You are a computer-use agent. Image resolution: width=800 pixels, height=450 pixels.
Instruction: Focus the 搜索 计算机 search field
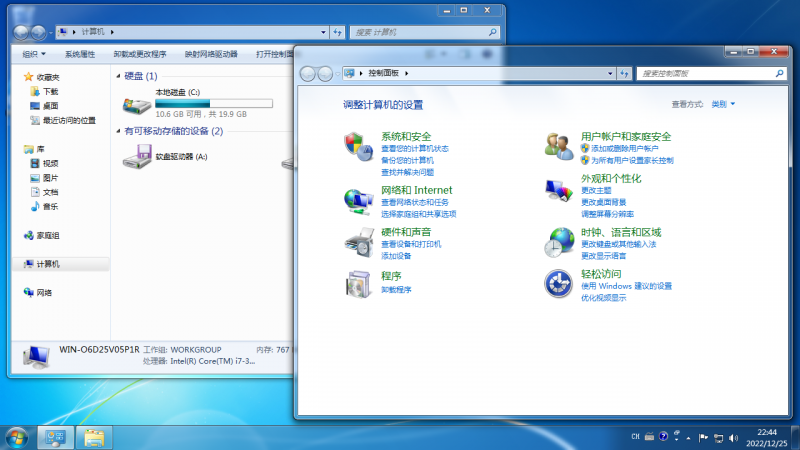(x=424, y=32)
